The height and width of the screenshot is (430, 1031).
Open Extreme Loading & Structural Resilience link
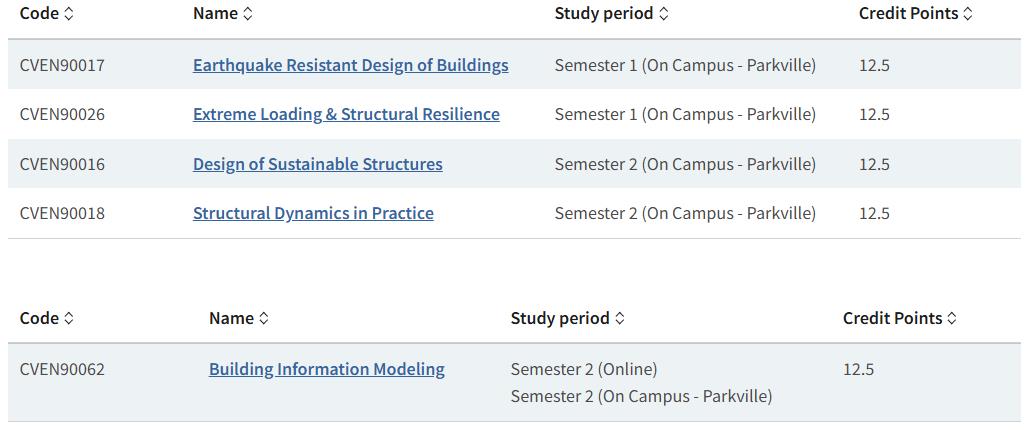click(346, 114)
